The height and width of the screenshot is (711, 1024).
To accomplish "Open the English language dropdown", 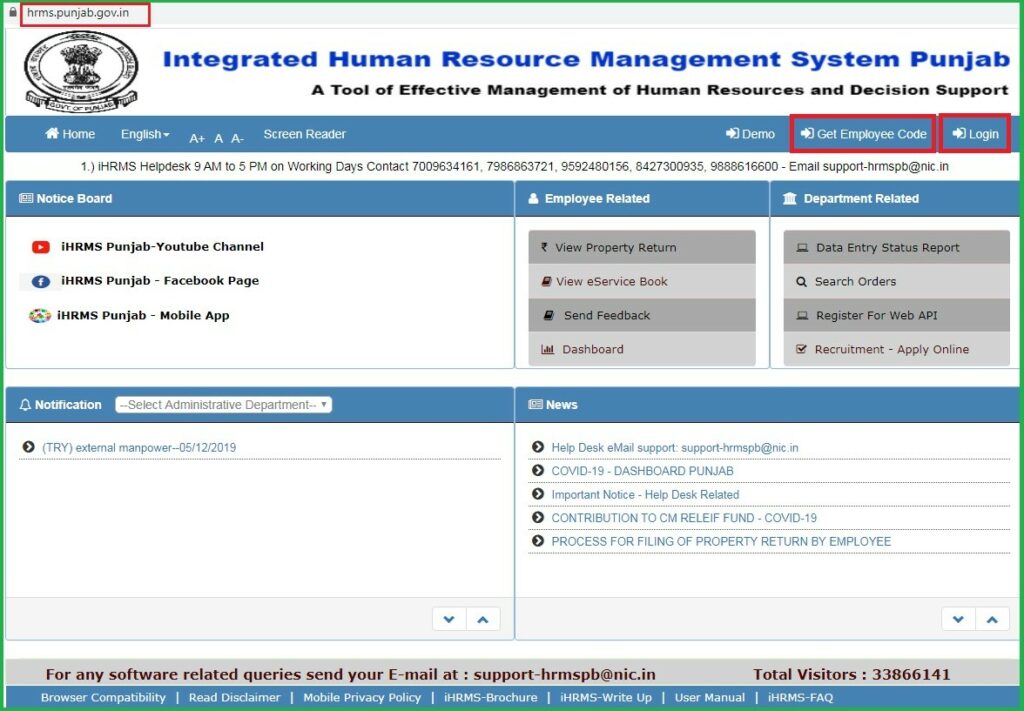I will coord(145,134).
